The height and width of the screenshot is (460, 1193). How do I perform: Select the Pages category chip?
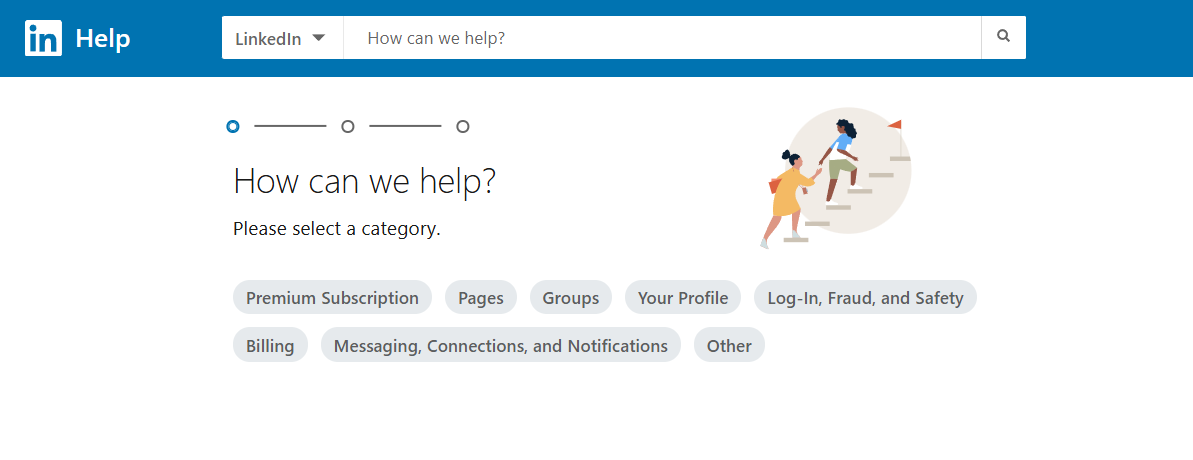[x=481, y=298]
